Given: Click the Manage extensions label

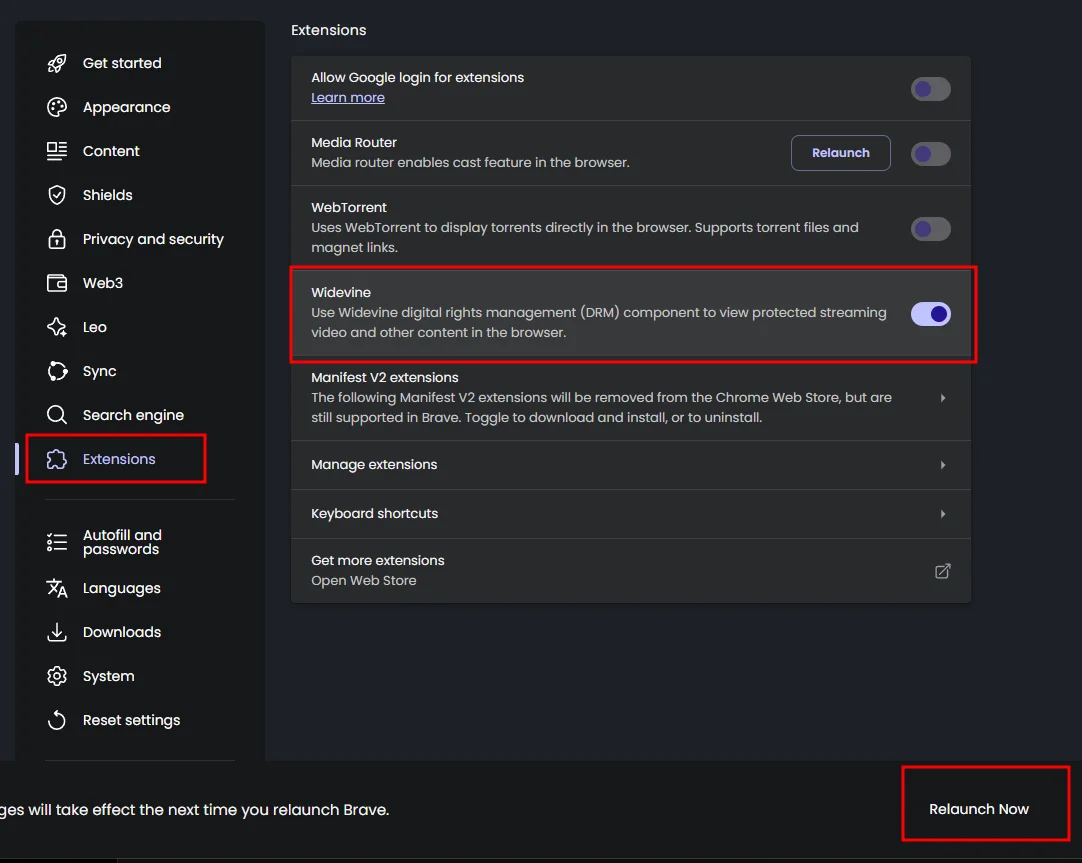Looking at the screenshot, I should tap(374, 465).
